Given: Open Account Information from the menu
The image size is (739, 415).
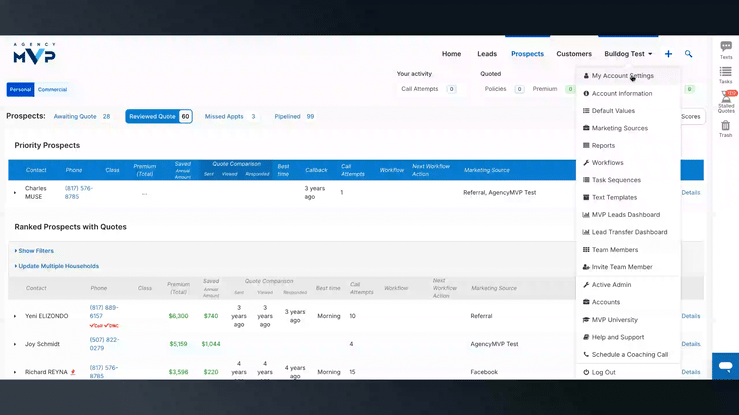Looking at the screenshot, I should click(x=622, y=94).
